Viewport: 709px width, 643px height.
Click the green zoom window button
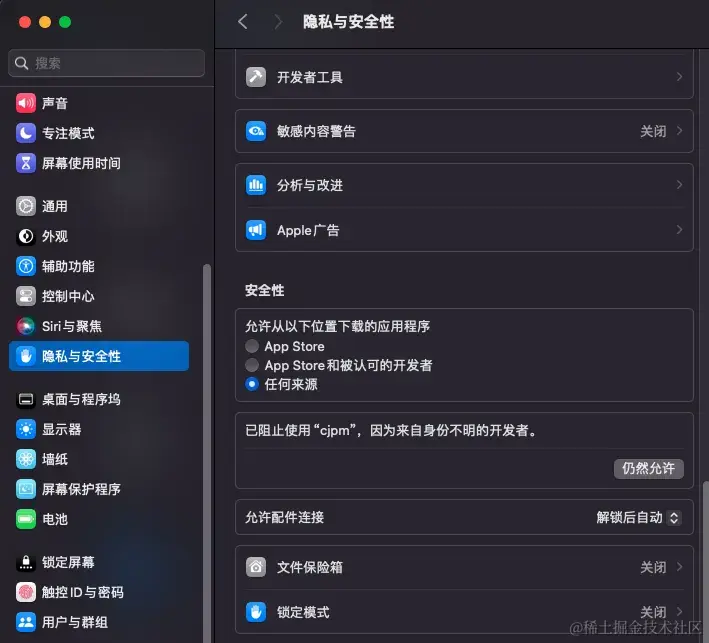pos(65,22)
